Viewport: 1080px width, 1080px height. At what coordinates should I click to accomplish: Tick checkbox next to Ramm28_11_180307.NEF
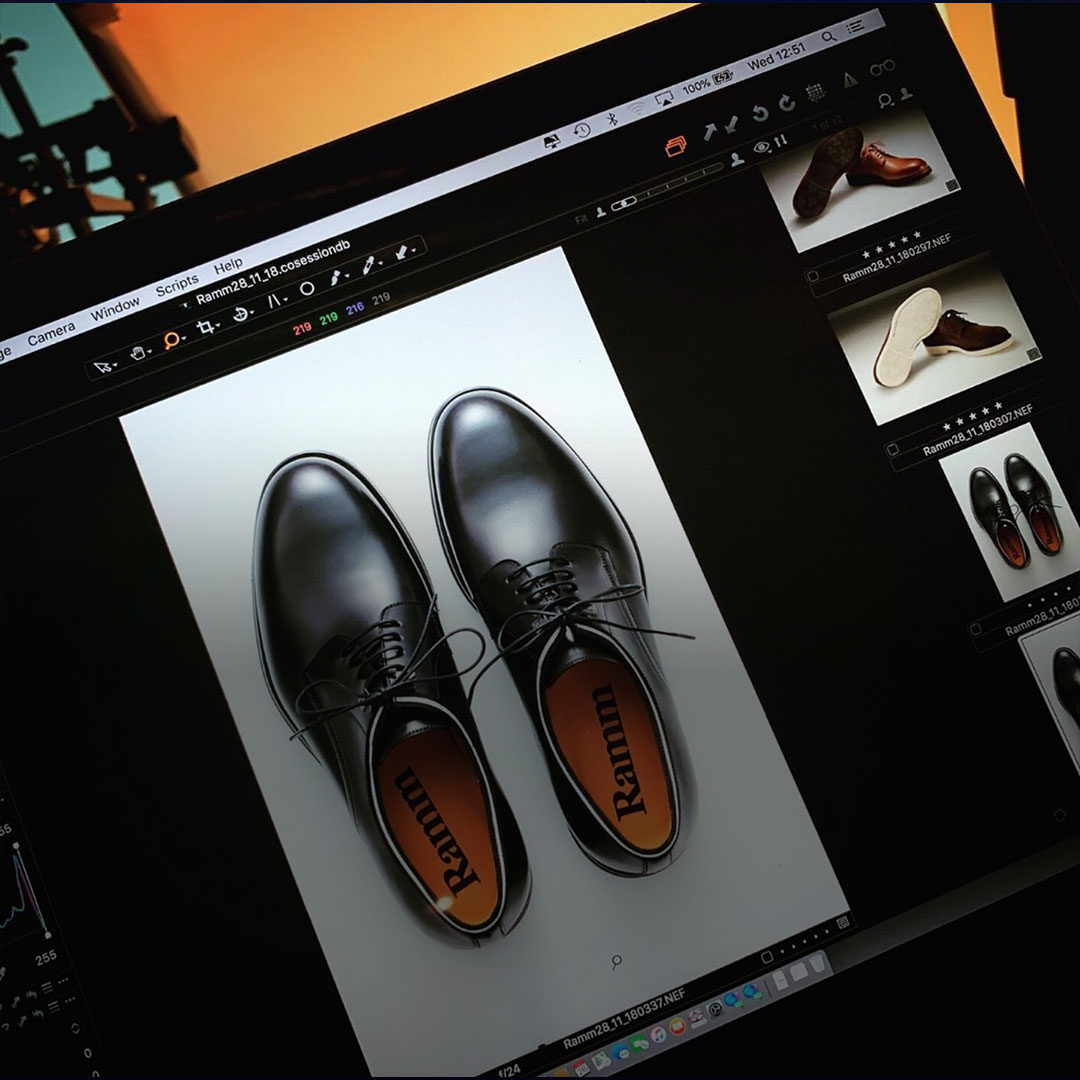coord(893,450)
